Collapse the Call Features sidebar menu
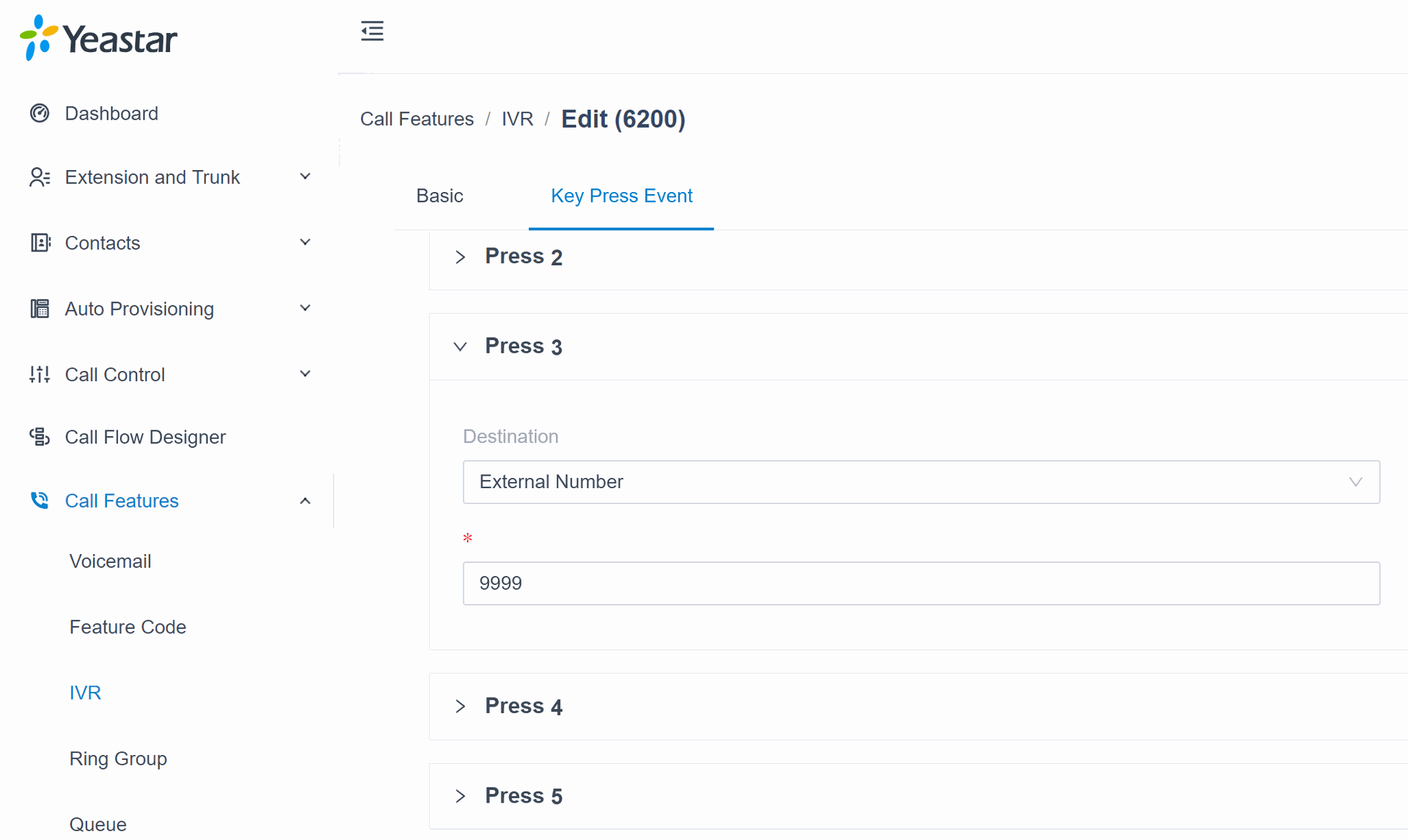The width and height of the screenshot is (1408, 840). click(305, 501)
